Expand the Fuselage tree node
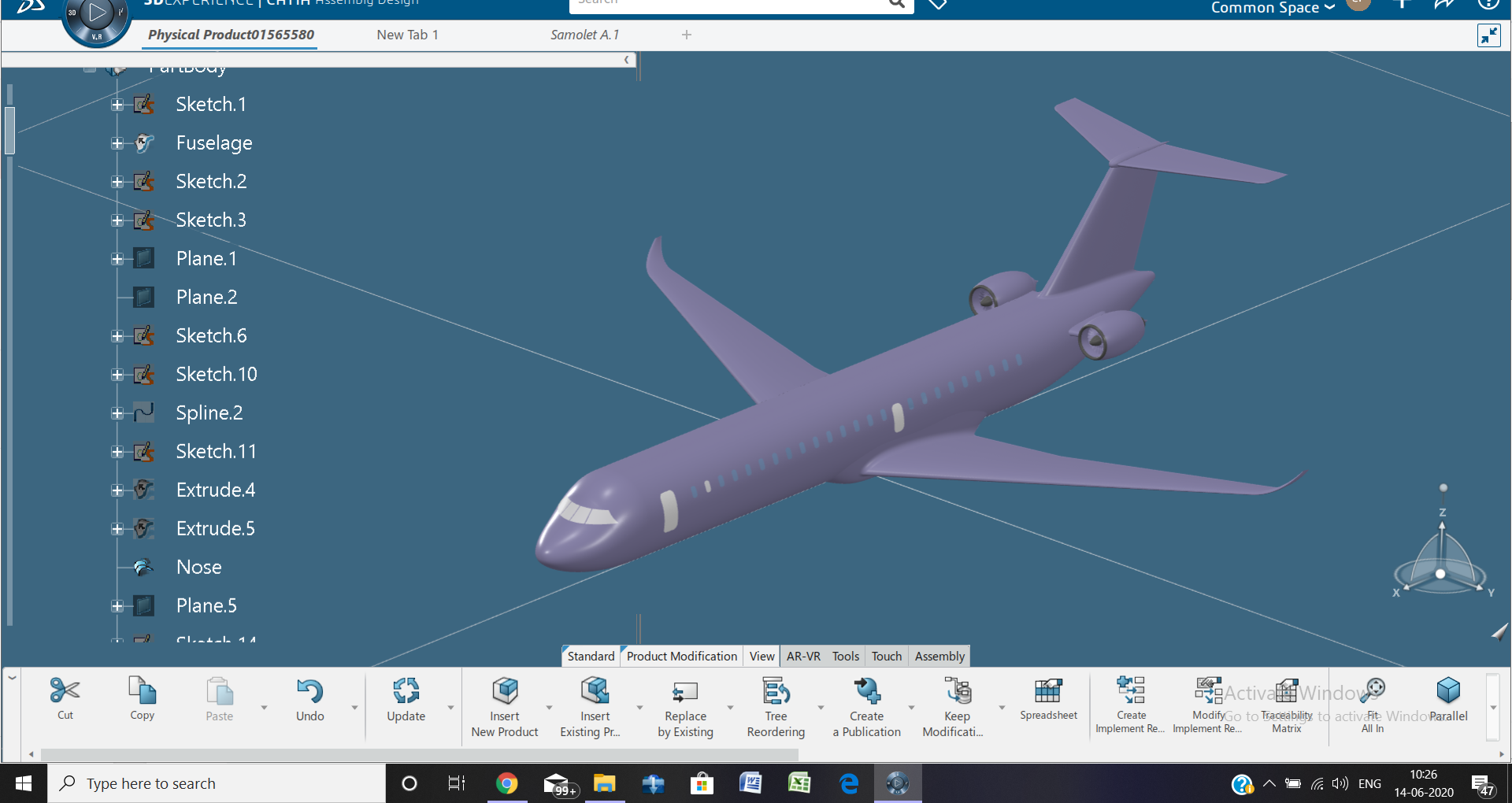The image size is (1512, 803). point(117,143)
